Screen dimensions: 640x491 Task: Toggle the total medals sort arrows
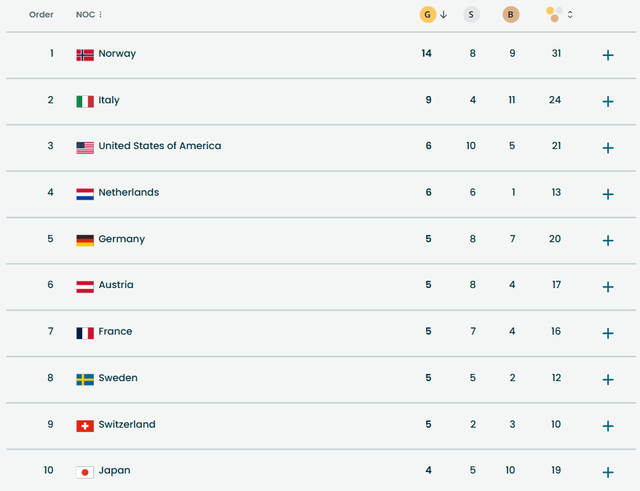(570, 14)
